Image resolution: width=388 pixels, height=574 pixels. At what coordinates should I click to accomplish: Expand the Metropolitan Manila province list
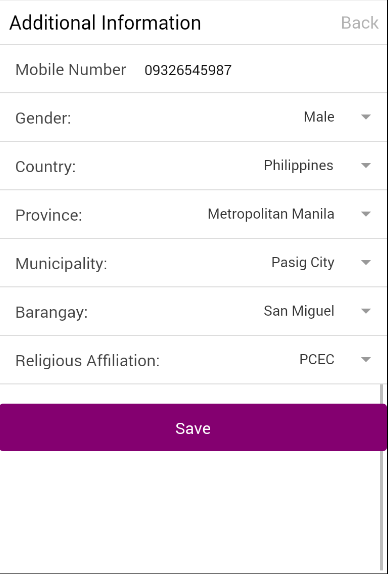pyautogui.click(x=271, y=214)
